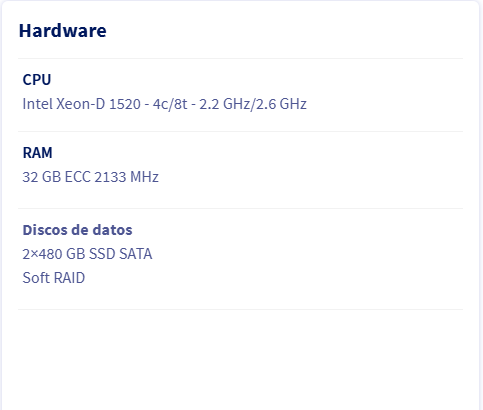The image size is (483, 410).
Task: Click the Soft RAID text
Action: 54,278
